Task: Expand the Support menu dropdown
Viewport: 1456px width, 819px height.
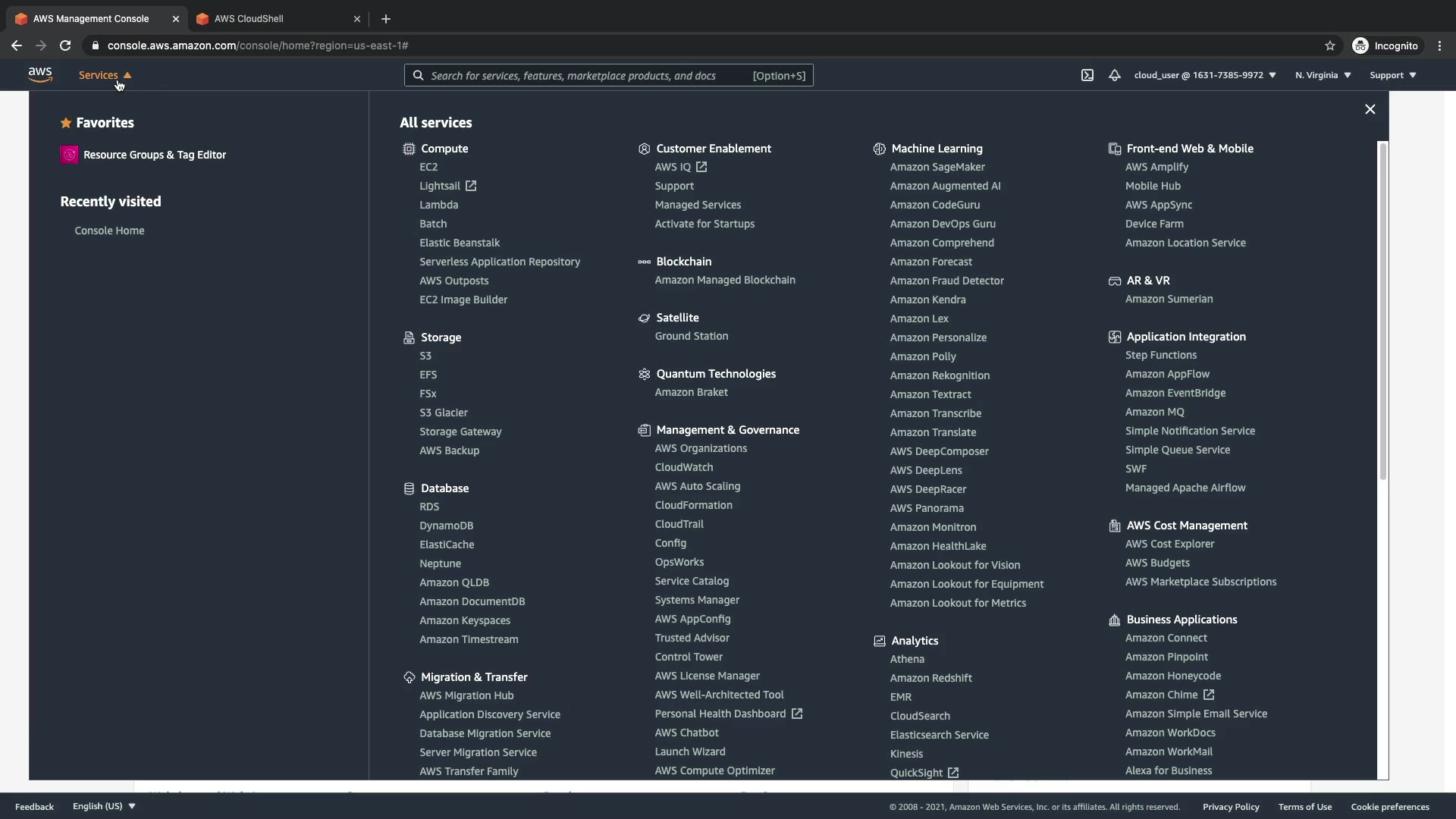Action: (x=1392, y=75)
